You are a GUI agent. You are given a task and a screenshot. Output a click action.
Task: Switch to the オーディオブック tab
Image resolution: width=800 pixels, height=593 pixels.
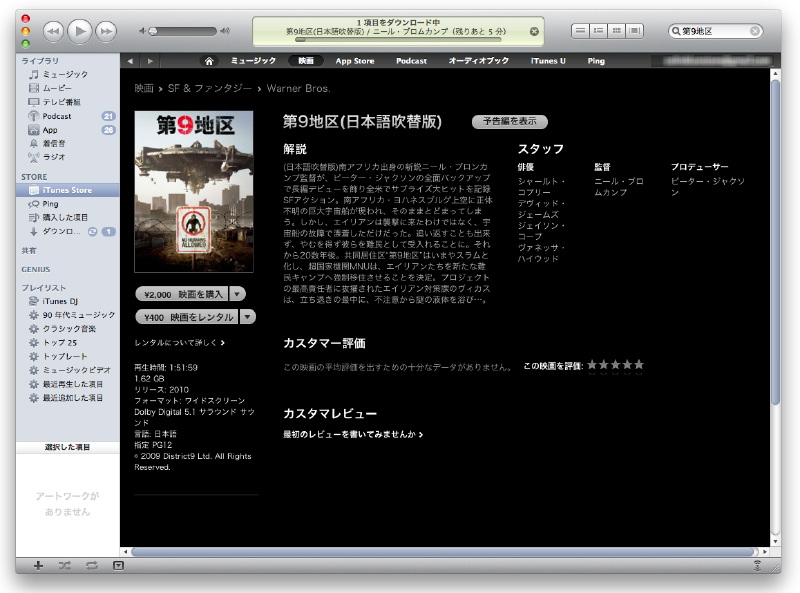pyautogui.click(x=478, y=61)
